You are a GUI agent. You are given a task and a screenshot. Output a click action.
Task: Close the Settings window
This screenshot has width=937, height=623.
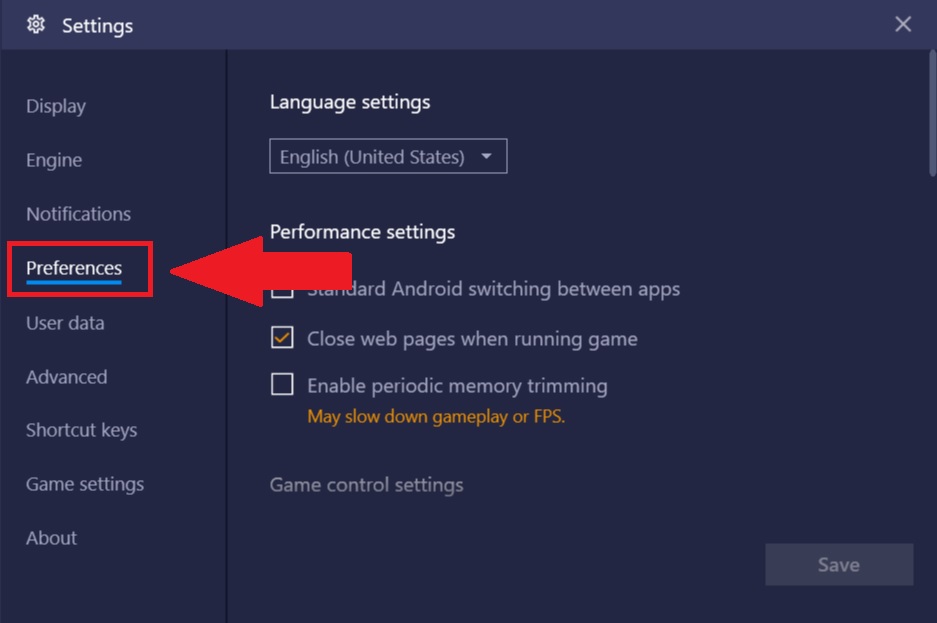[x=902, y=24]
